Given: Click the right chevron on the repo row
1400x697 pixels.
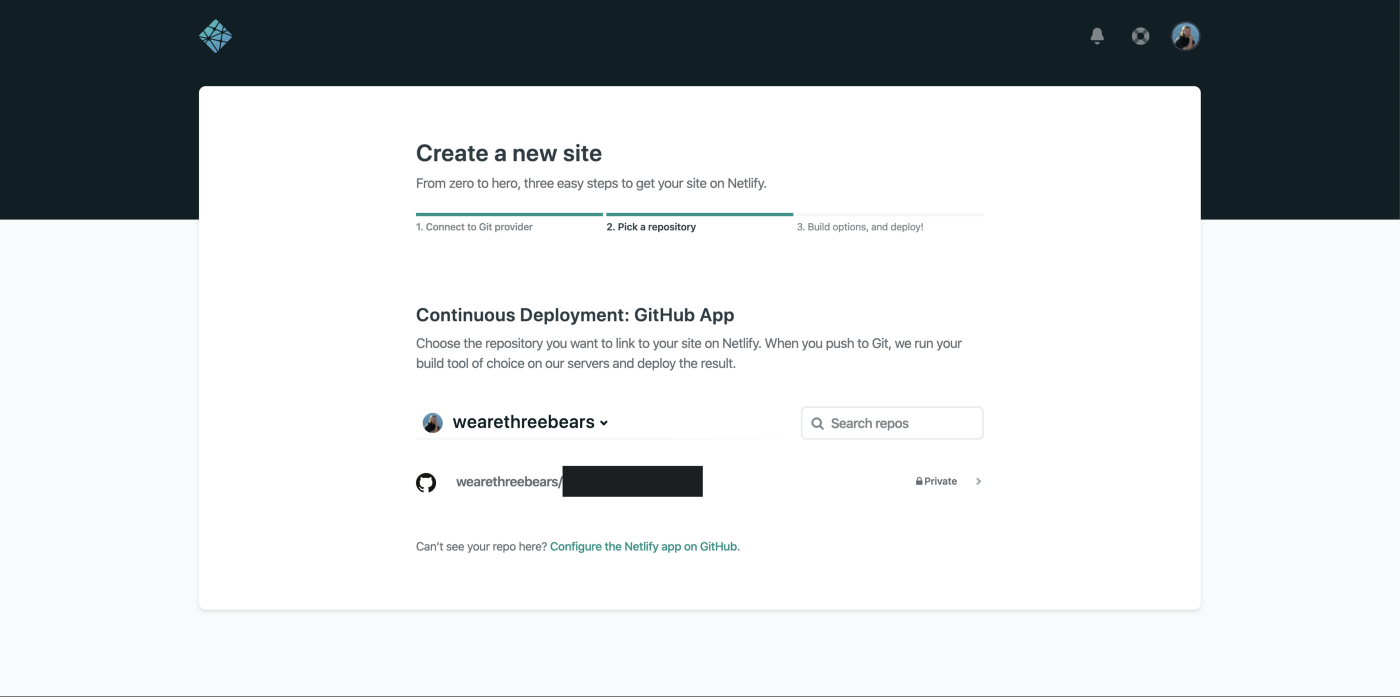Looking at the screenshot, I should click(978, 481).
